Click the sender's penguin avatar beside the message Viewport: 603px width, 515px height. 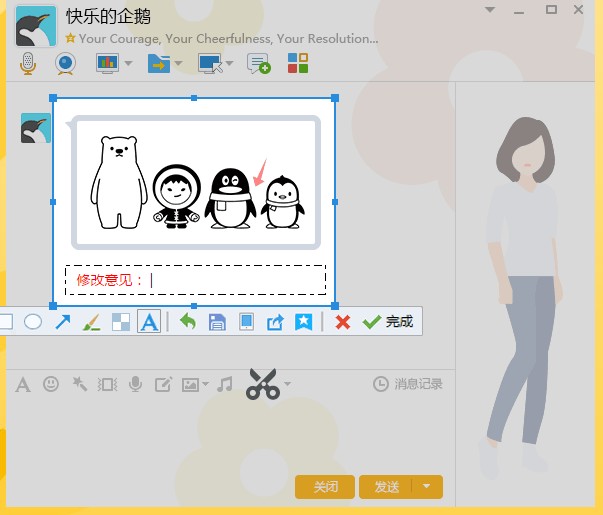point(35,128)
